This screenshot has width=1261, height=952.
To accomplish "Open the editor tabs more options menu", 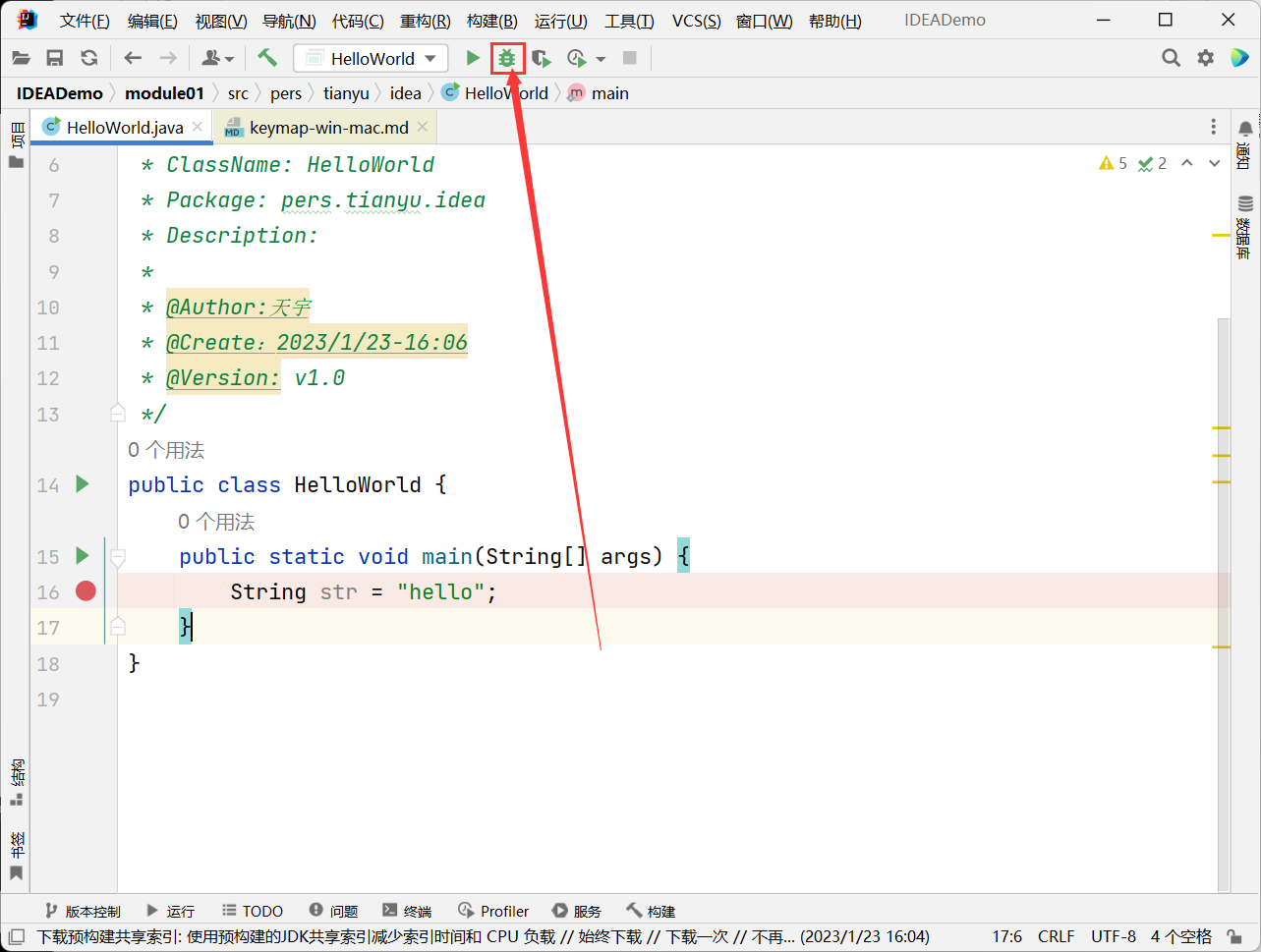I will (1213, 127).
